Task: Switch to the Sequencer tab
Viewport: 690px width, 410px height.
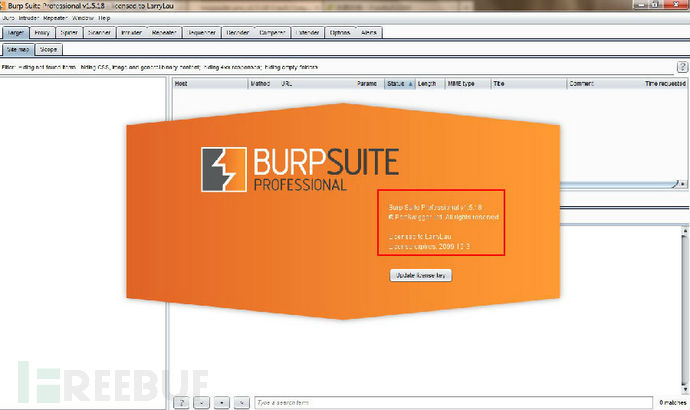Action: pos(202,33)
